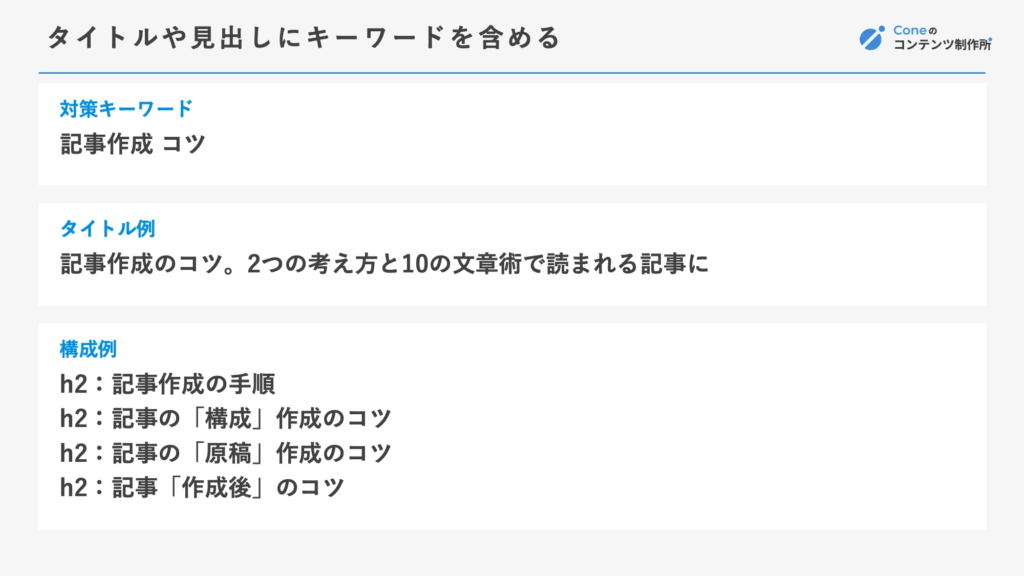Click the line h2:記事の「構成」作成のコツ
This screenshot has height=576, width=1024.
click(225, 419)
